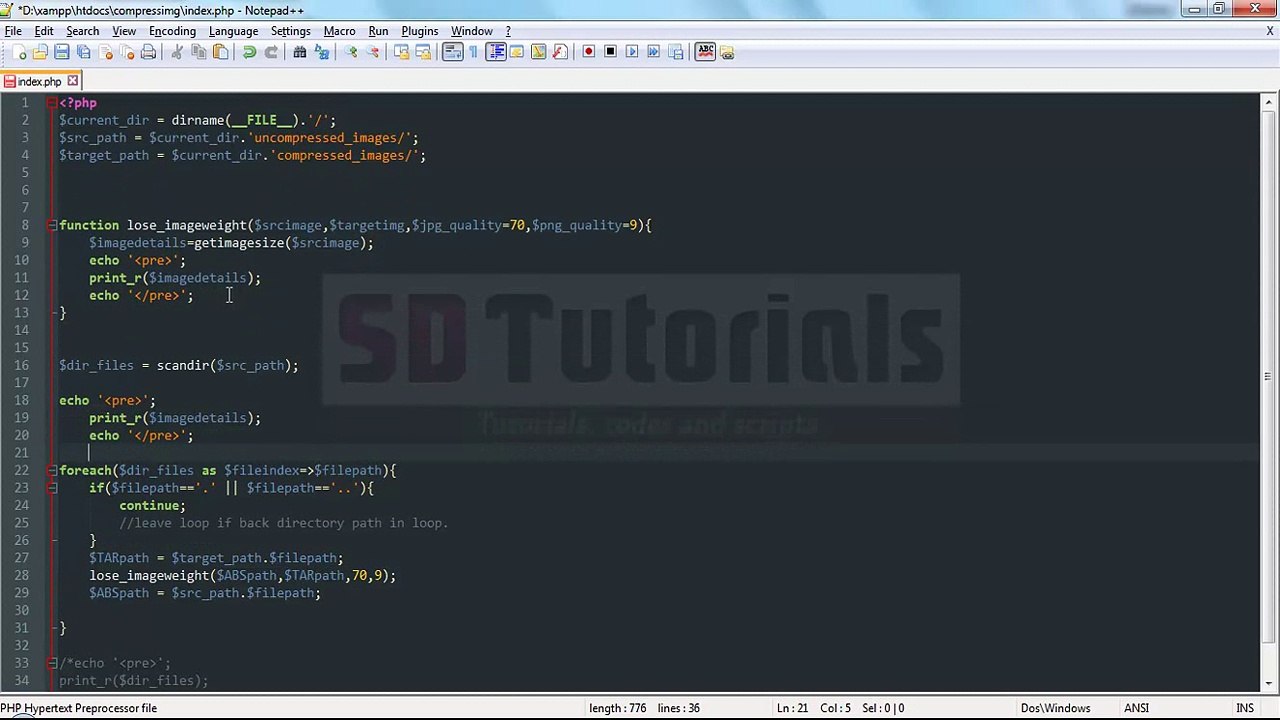
Task: Click the INS indicator in the status bar
Action: 1245,708
